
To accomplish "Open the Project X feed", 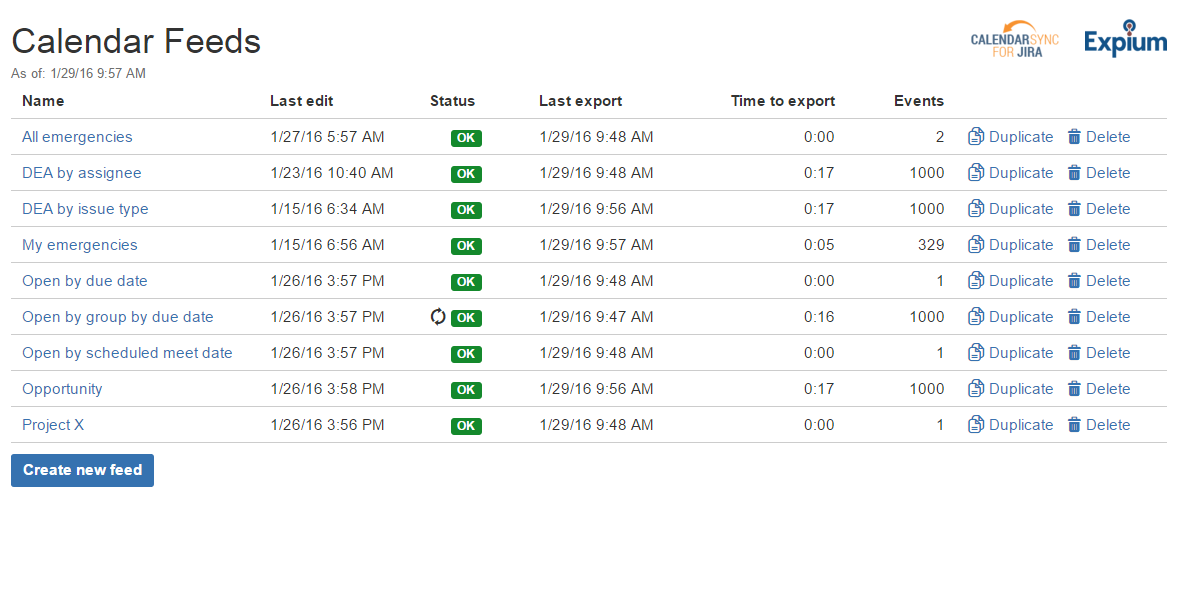I will tap(53, 426).
